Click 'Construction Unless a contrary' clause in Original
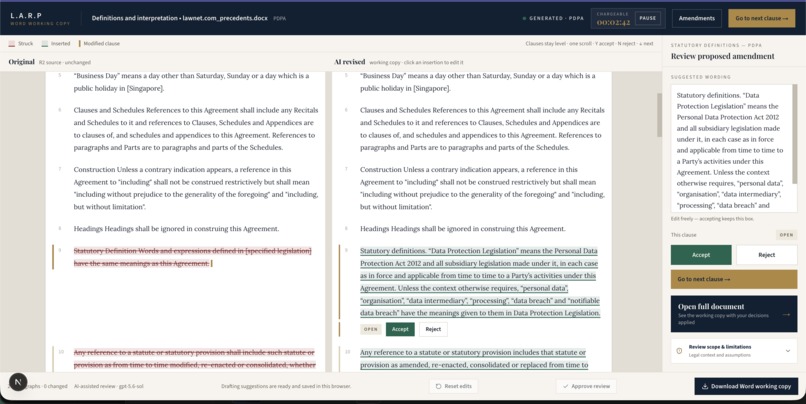 click(x=196, y=188)
